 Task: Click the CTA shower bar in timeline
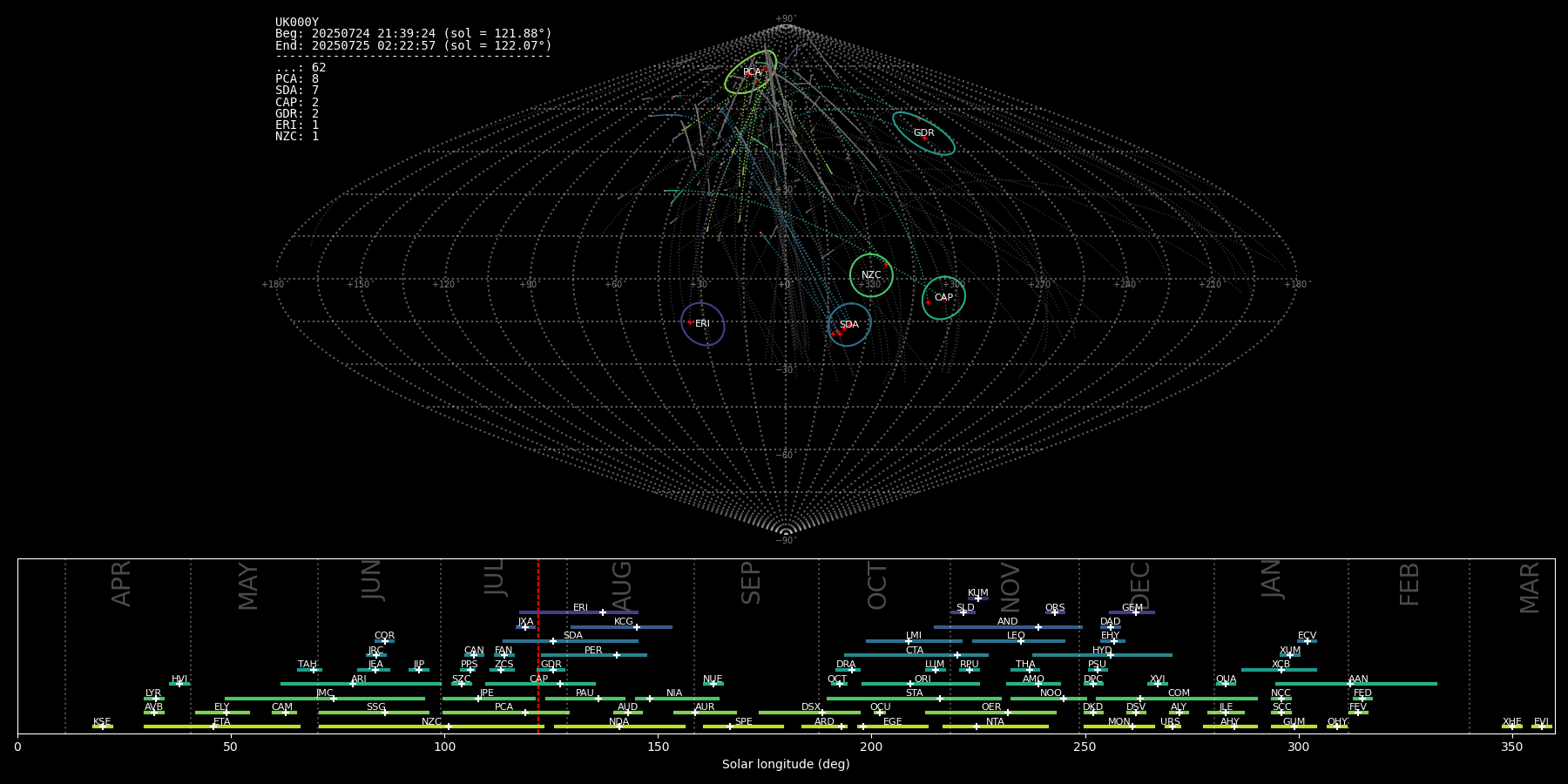tap(916, 655)
